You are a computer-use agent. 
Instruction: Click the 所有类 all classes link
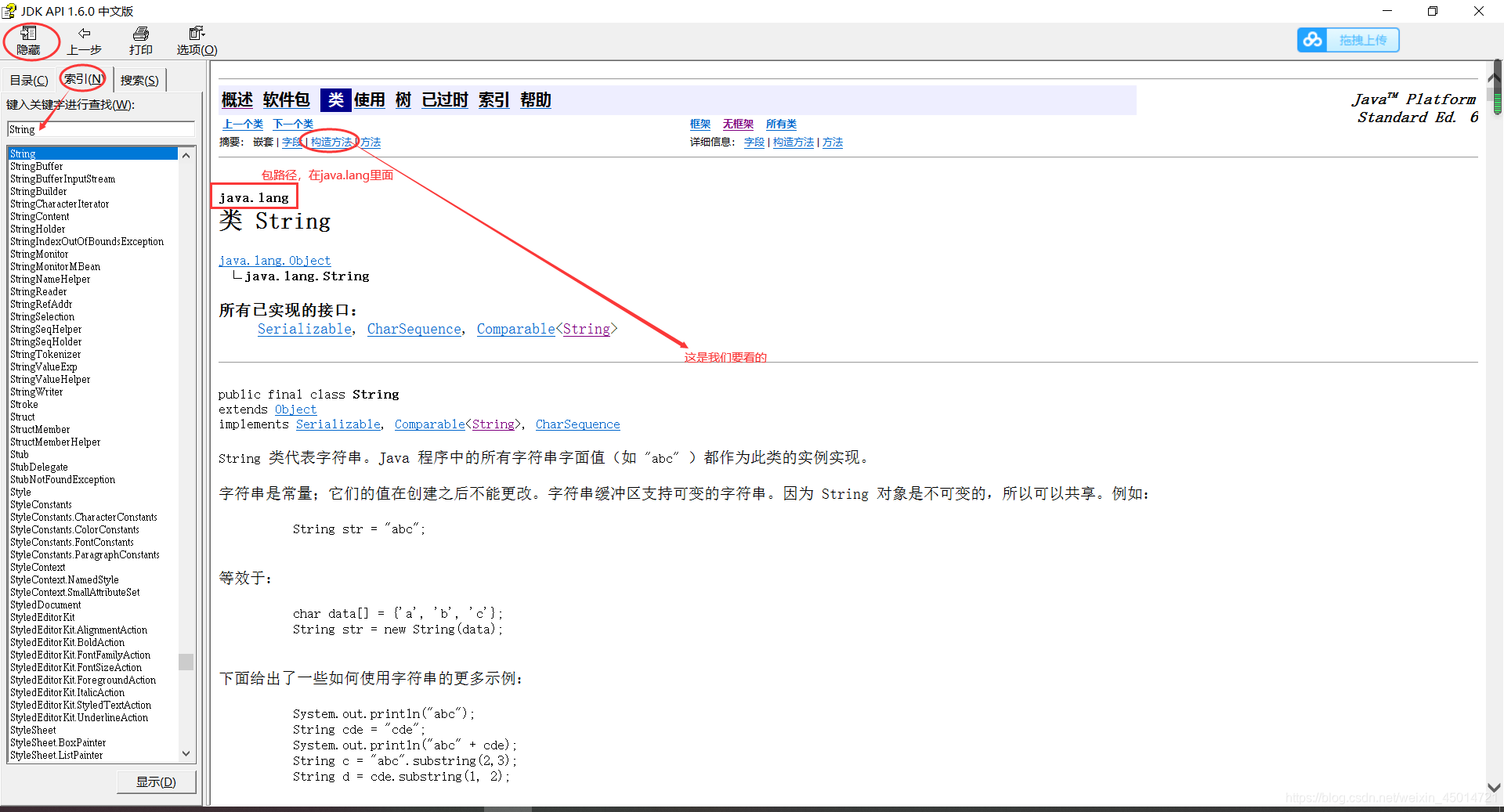[781, 124]
